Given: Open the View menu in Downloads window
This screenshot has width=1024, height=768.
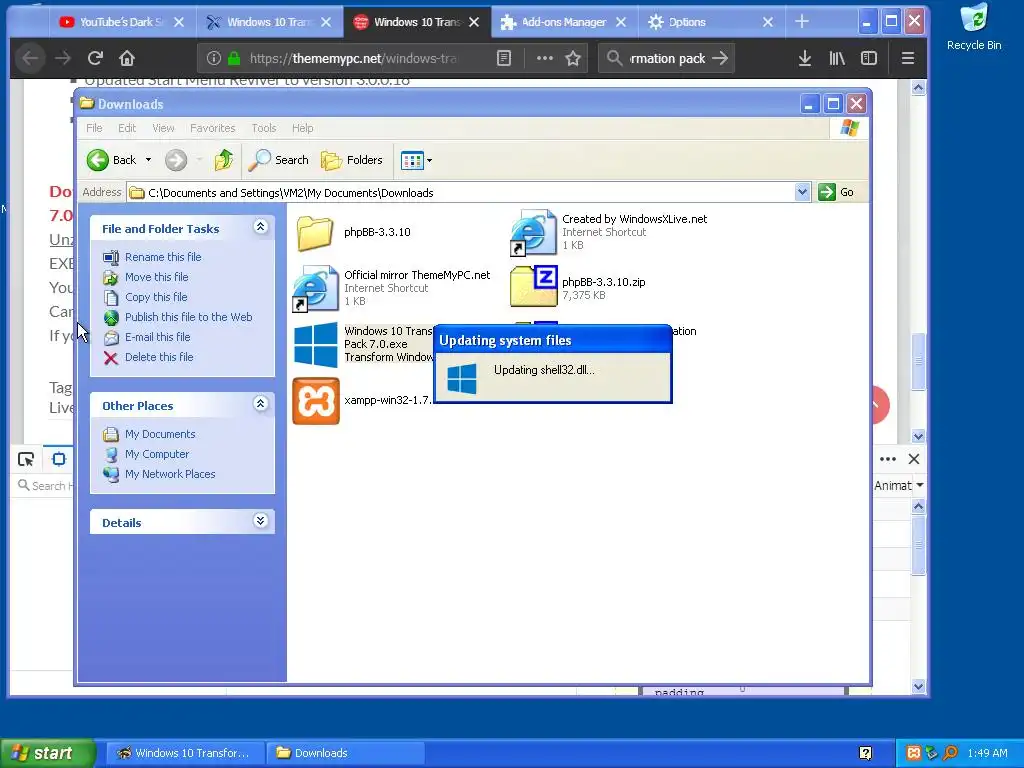Looking at the screenshot, I should point(163,128).
